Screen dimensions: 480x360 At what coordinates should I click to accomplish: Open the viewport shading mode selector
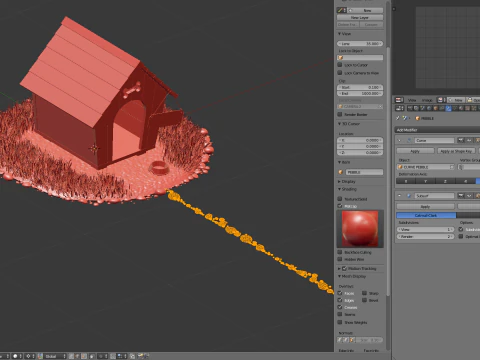pyautogui.click(x=17, y=356)
